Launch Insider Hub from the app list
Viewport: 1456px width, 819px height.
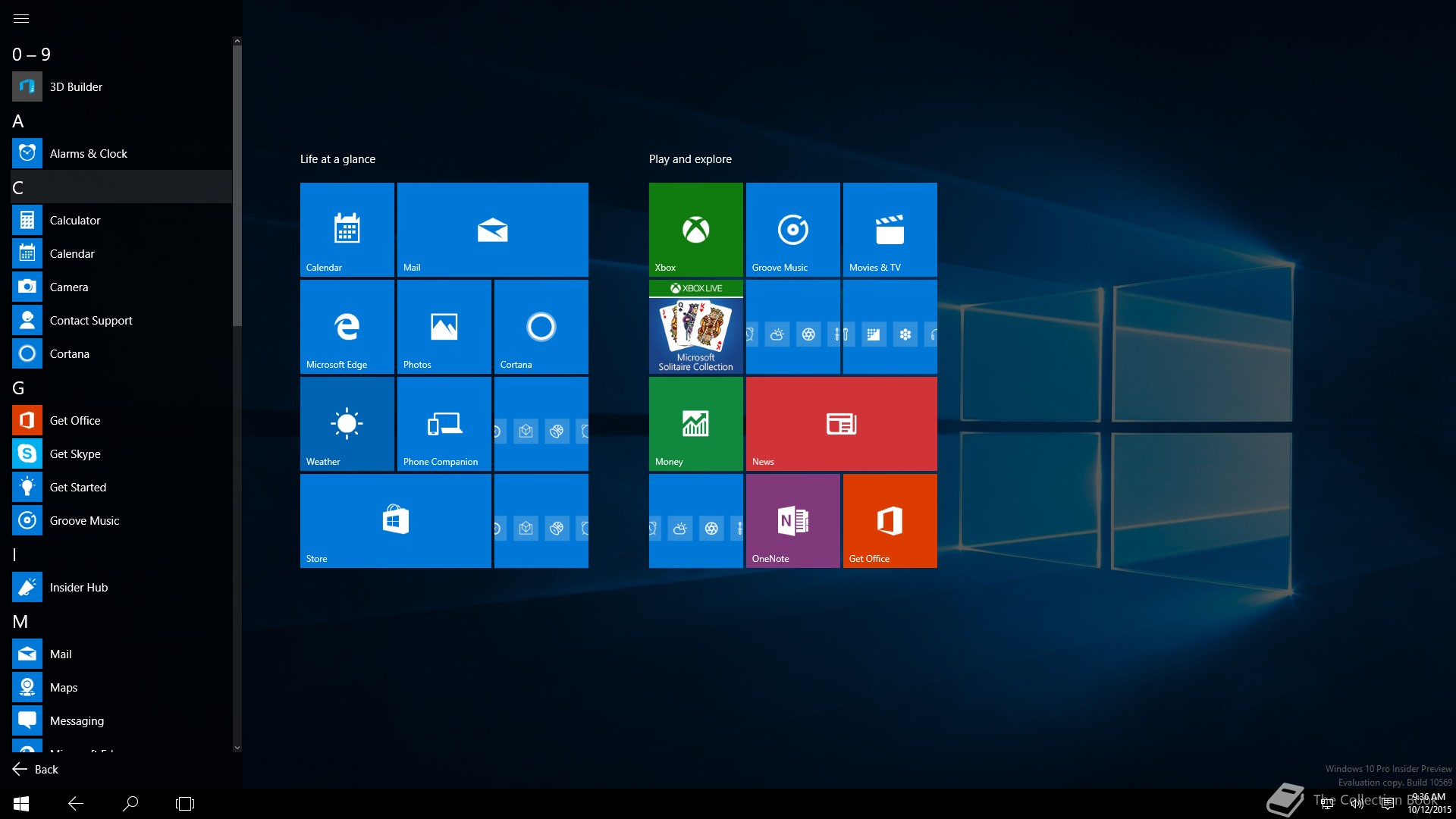[x=121, y=587]
